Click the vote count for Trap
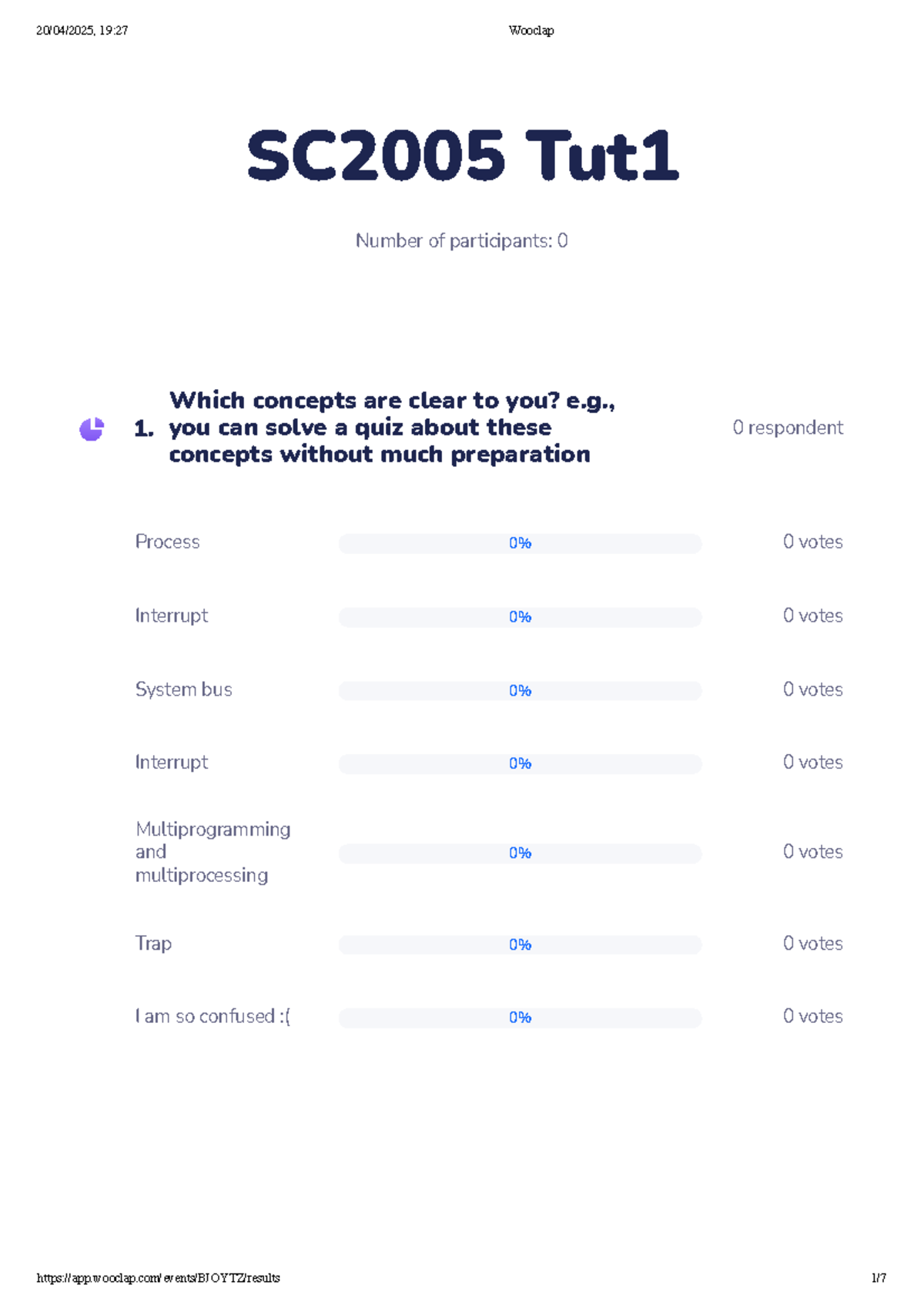 point(812,944)
